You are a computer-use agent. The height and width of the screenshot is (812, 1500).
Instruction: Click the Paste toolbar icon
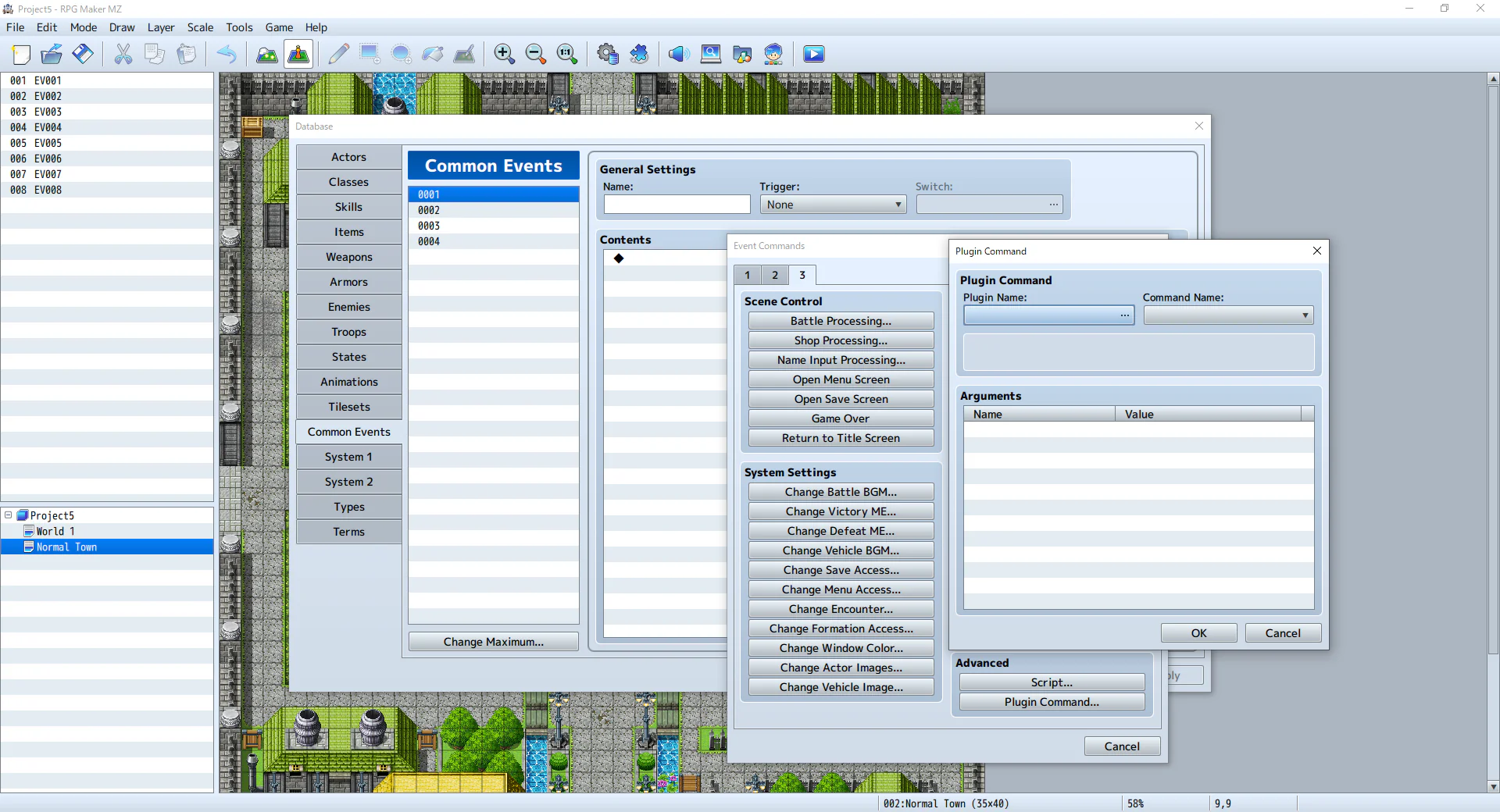pos(186,54)
